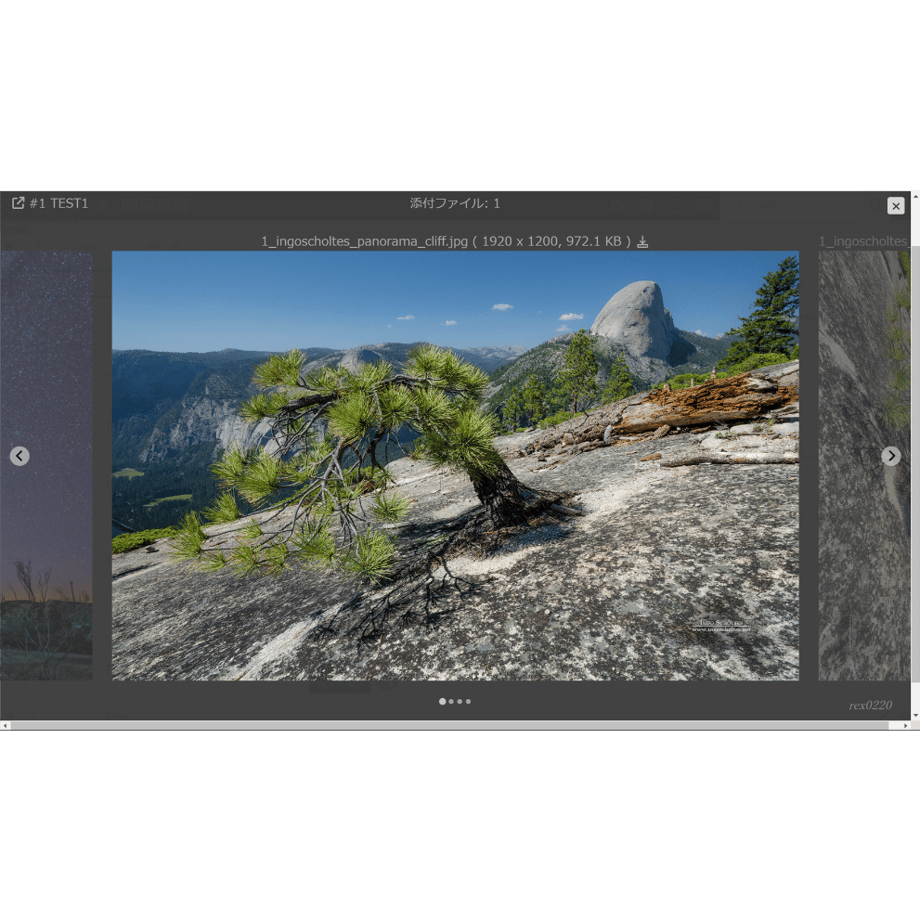Go to the previous attachment image
Image resolution: width=920 pixels, height=920 pixels.
click(19, 456)
